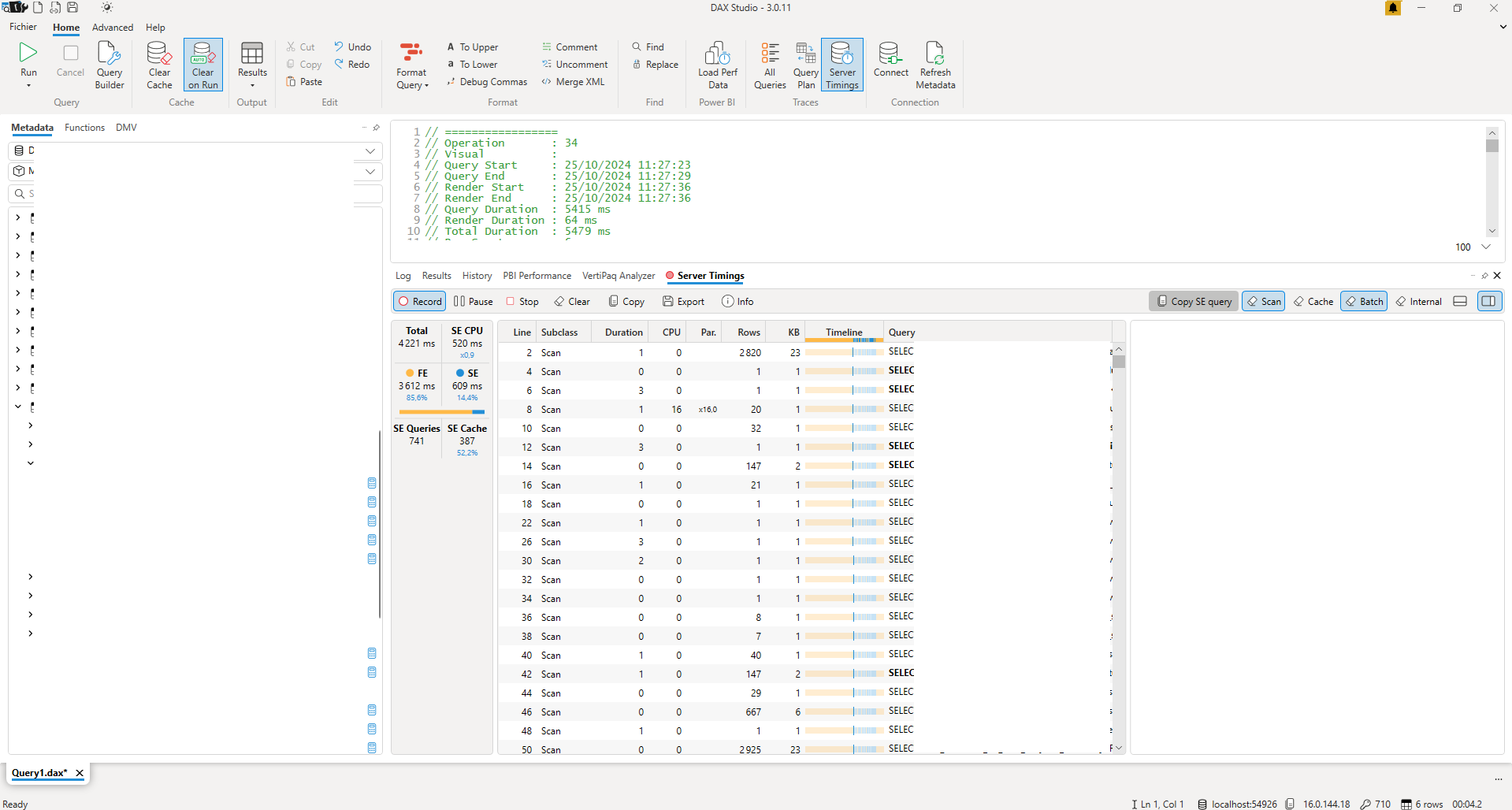Switch to the Functions tab
Screen dimensions: 1512x810
pyautogui.click(x=84, y=128)
